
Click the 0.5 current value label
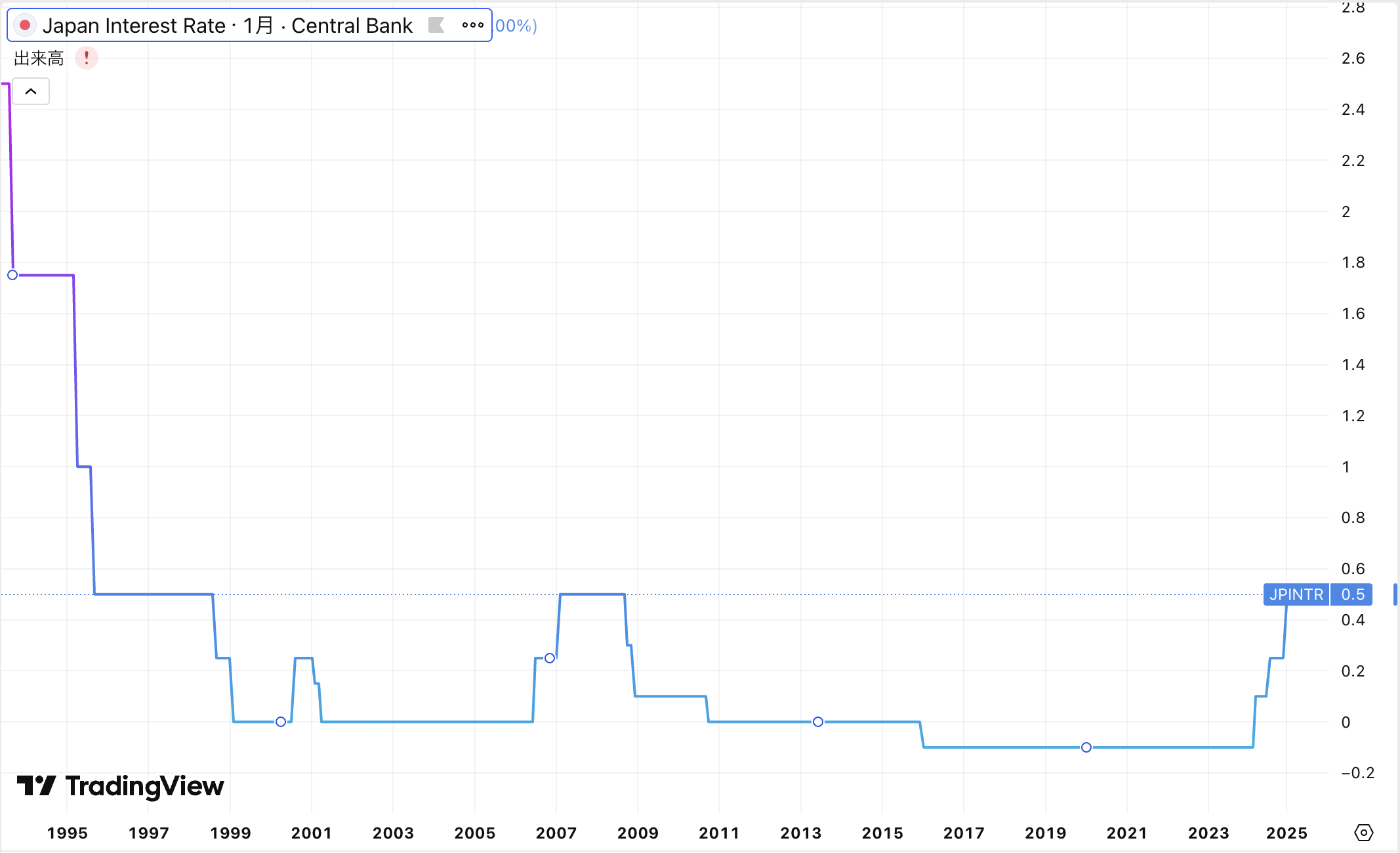pos(1353,594)
